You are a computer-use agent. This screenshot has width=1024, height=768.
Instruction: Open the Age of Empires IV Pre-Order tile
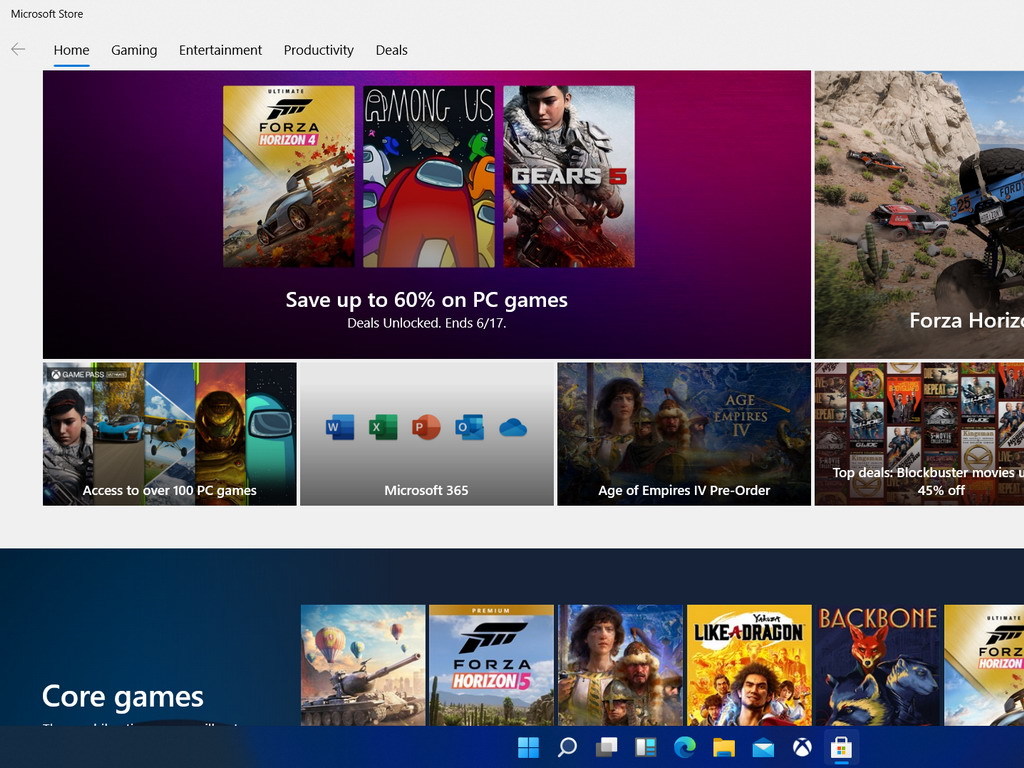tap(684, 434)
